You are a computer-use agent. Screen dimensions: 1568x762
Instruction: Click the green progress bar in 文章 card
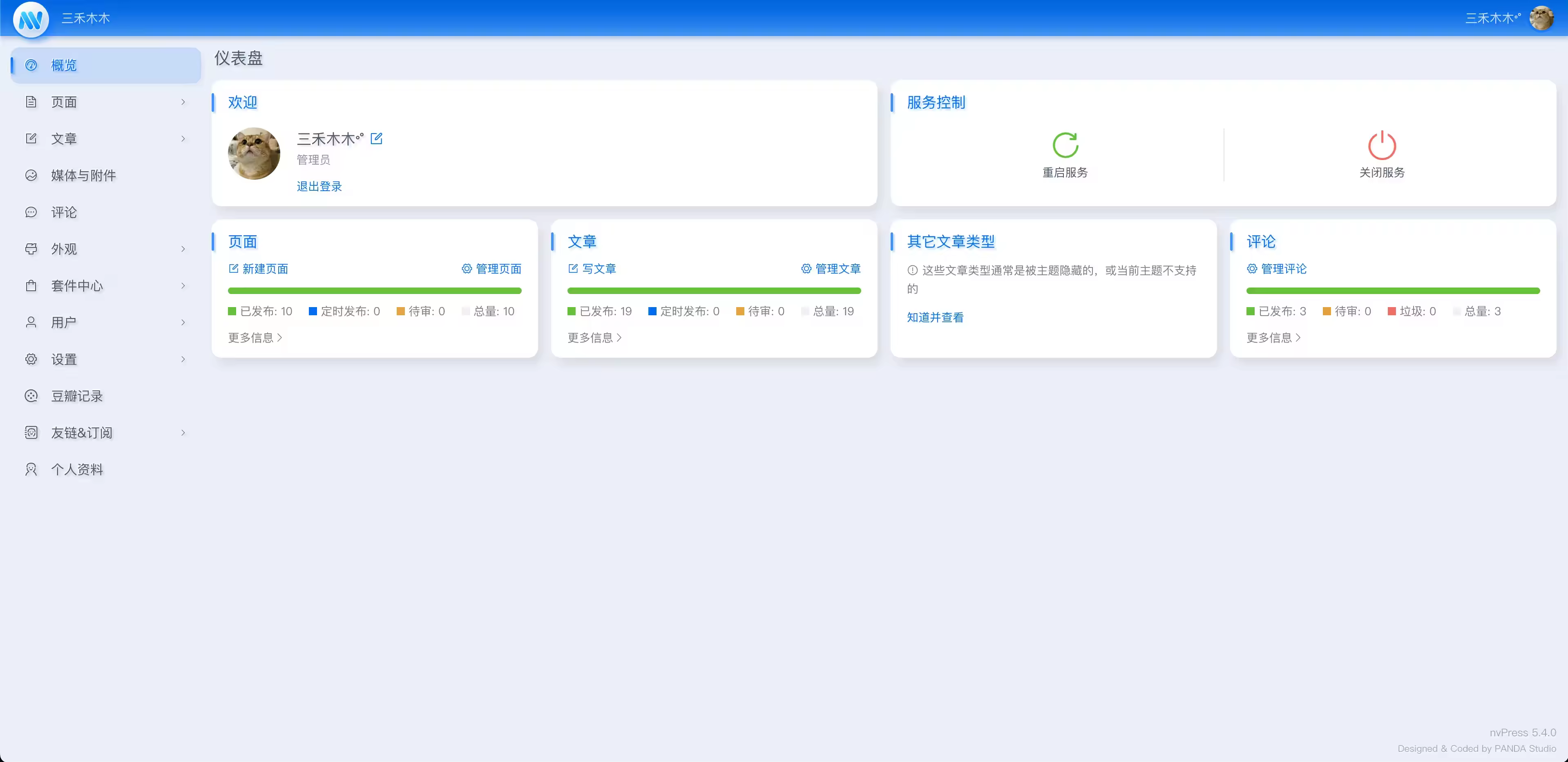[x=714, y=291]
